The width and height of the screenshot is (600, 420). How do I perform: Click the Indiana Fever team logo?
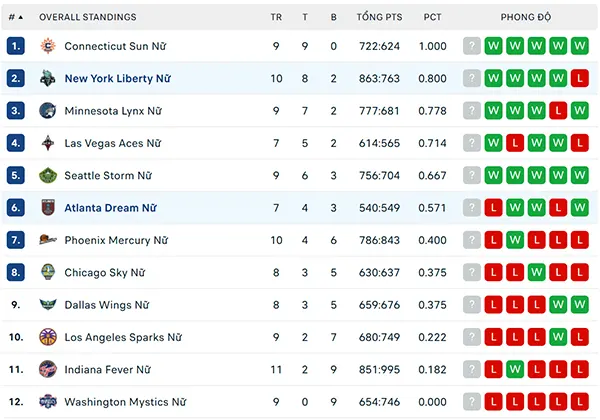tap(48, 370)
